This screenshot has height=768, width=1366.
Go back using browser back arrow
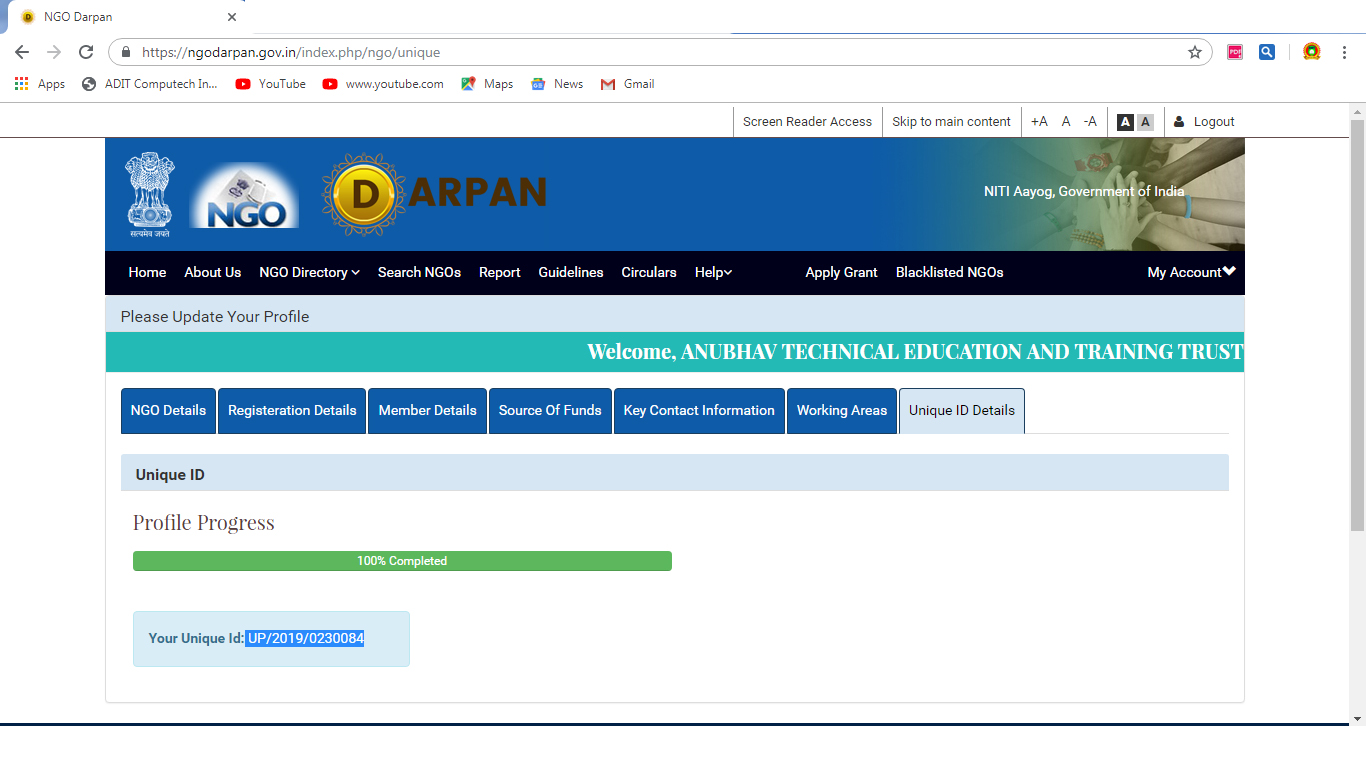coord(22,52)
